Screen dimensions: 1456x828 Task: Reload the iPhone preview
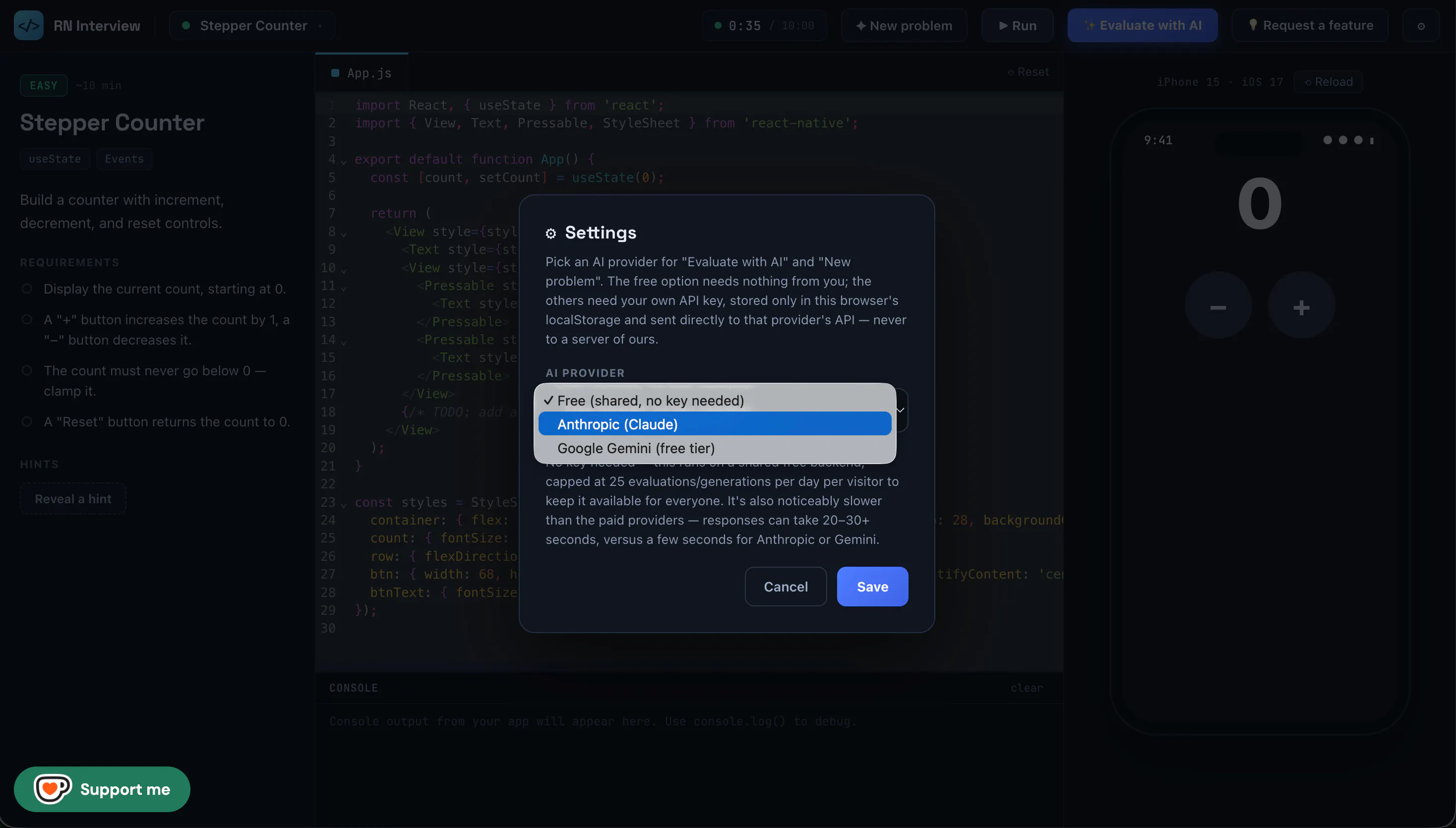[x=1328, y=82]
